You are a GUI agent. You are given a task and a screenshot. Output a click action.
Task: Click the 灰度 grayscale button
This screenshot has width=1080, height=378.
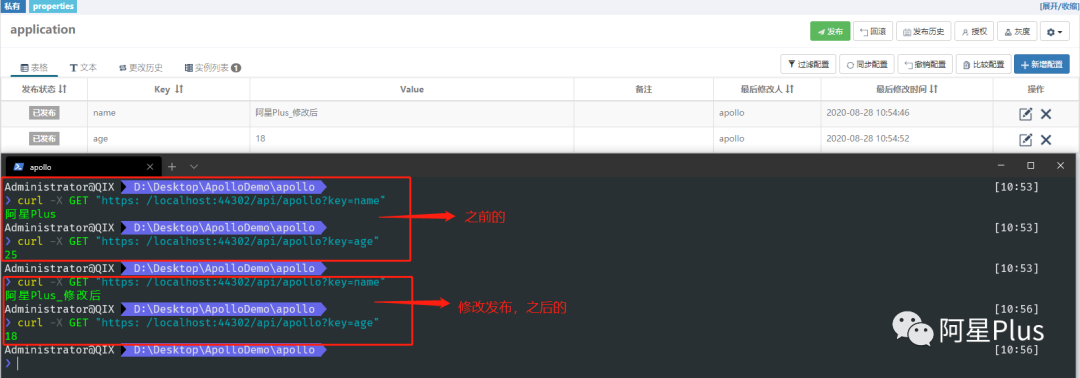1017,32
